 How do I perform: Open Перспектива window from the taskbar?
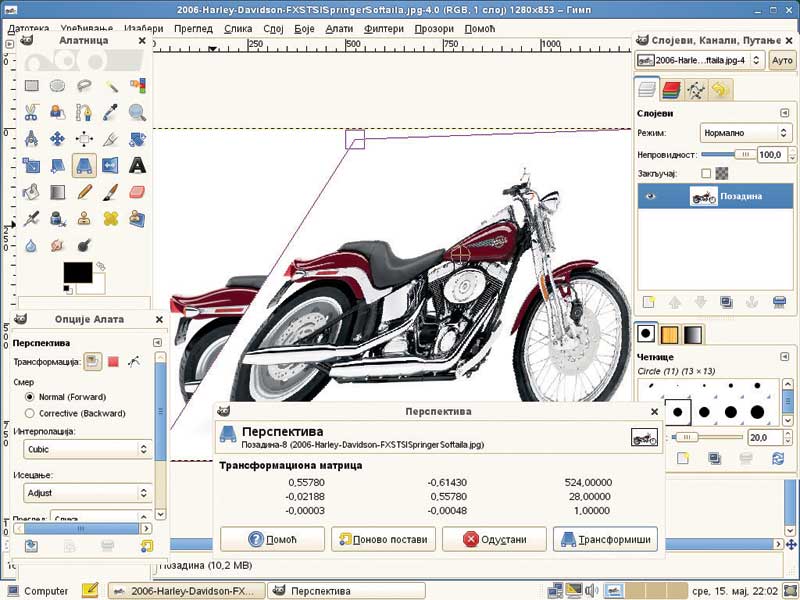pyautogui.click(x=346, y=591)
